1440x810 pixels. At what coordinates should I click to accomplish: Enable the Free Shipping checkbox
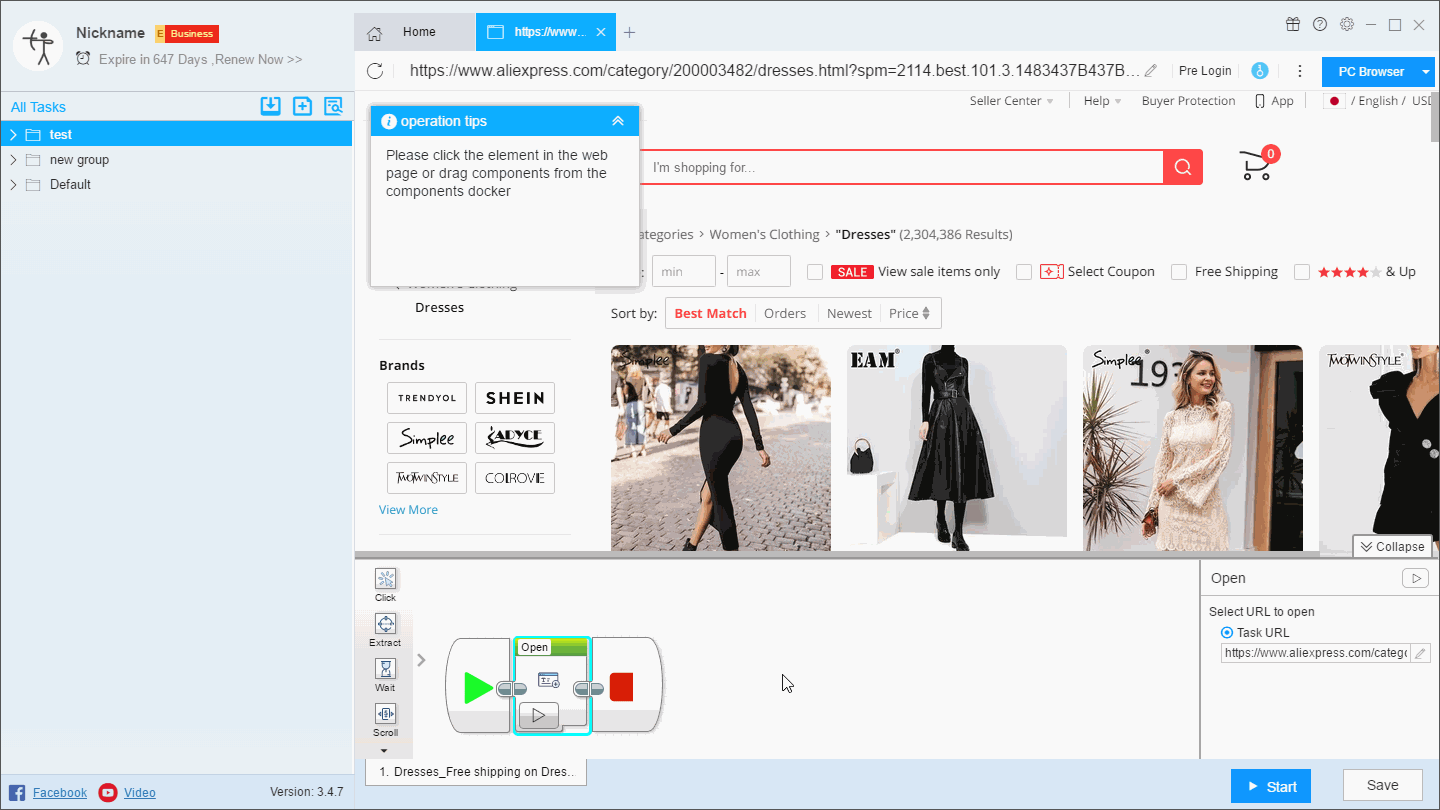coord(1179,272)
